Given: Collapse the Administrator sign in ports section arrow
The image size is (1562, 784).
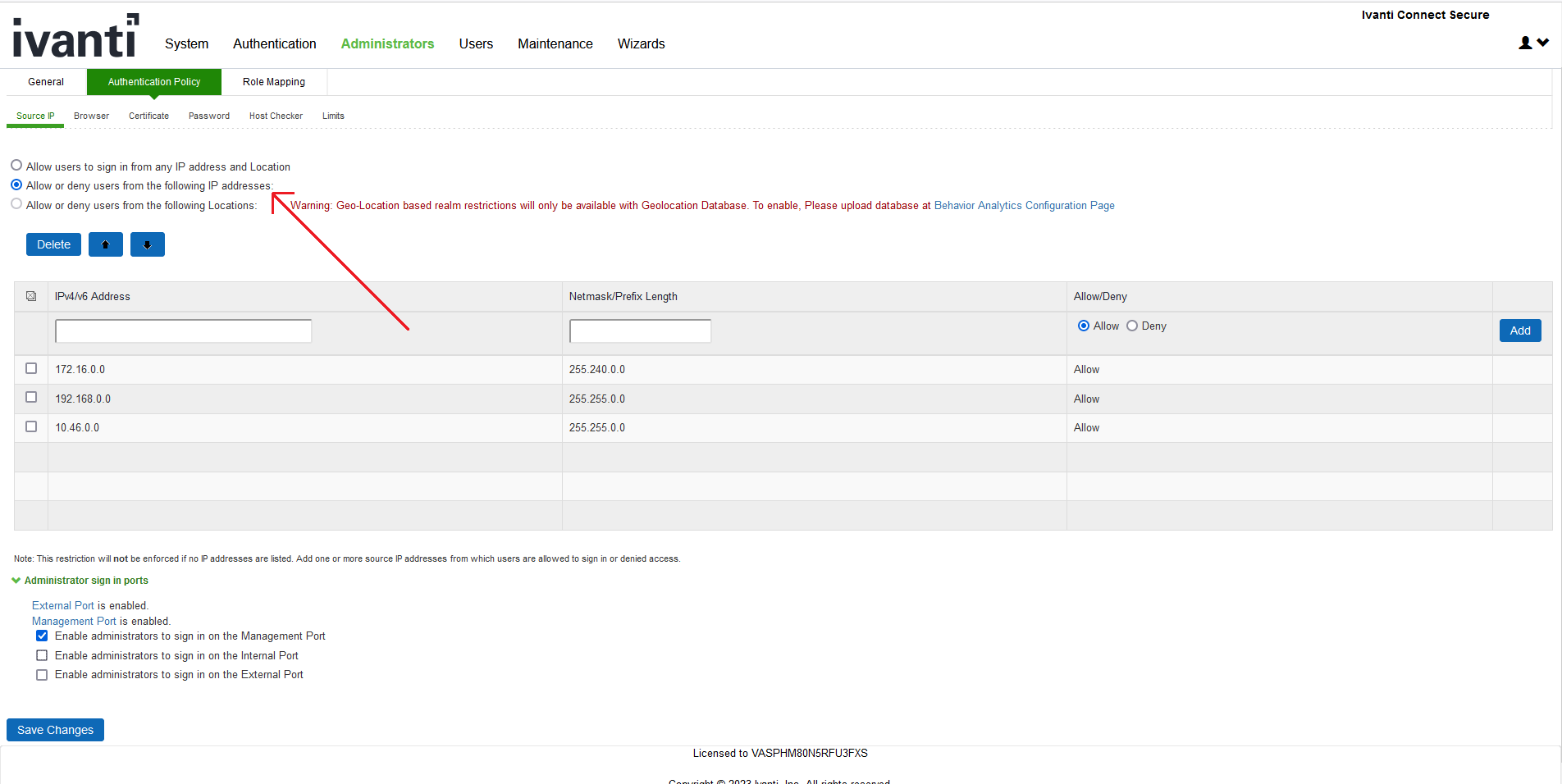Looking at the screenshot, I should (16, 580).
